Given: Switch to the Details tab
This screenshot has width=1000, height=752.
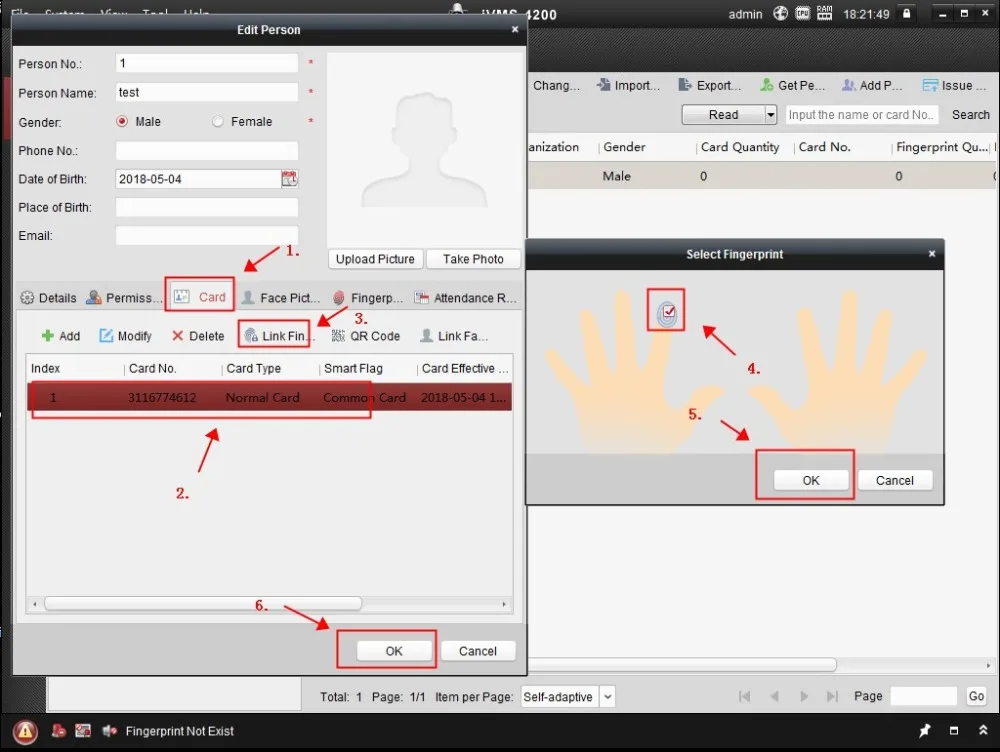Looking at the screenshot, I should [x=48, y=298].
